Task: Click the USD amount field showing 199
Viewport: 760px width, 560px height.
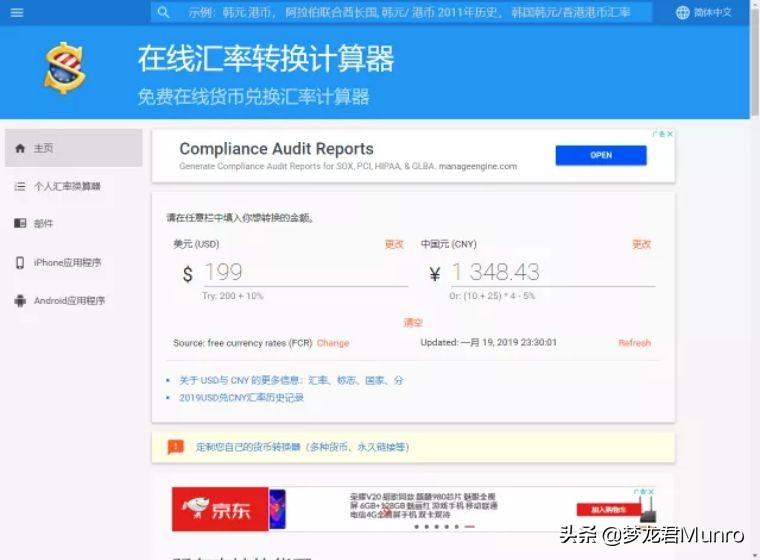Action: 305,272
